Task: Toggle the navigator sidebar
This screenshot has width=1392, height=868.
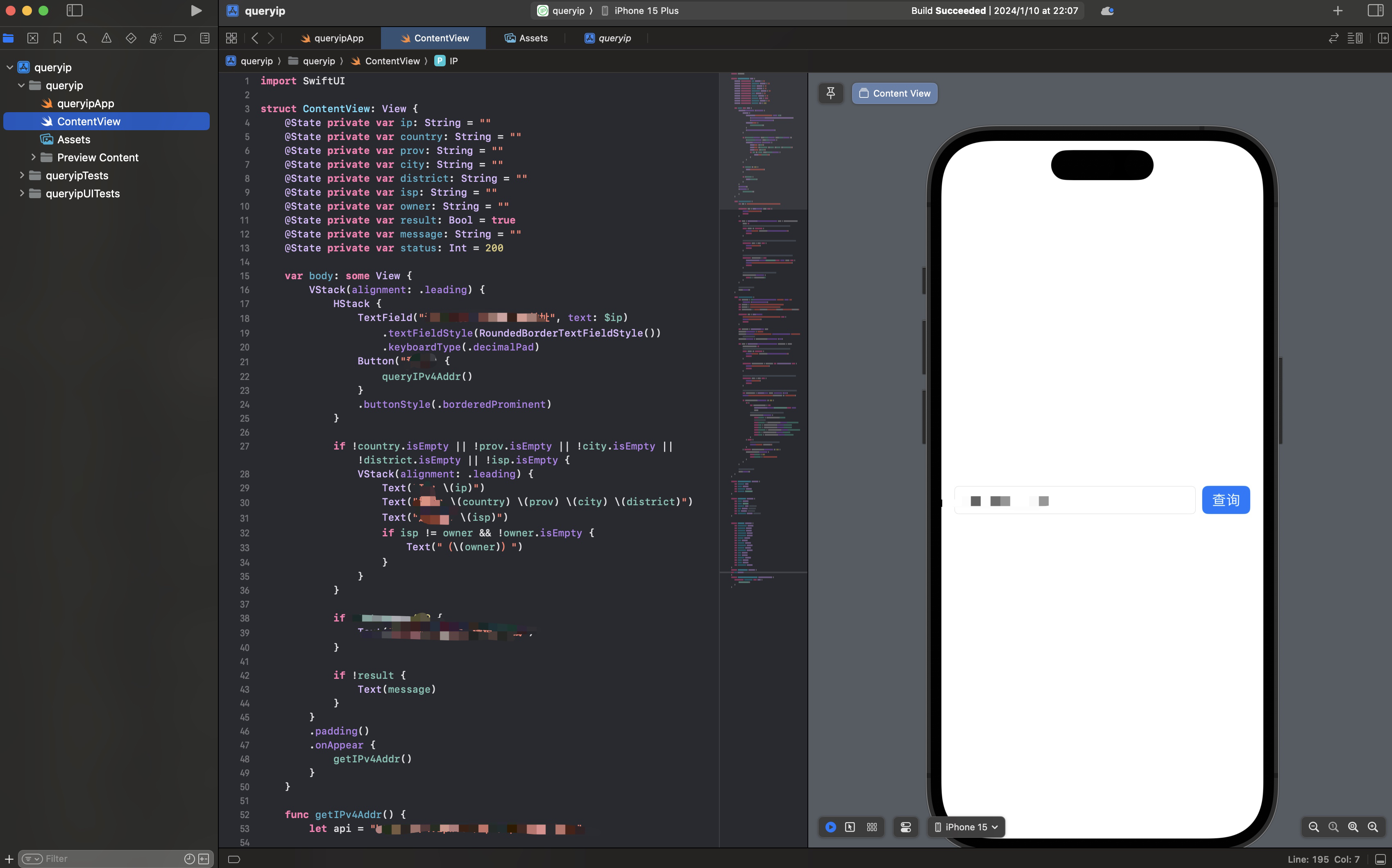Action: tap(75, 10)
